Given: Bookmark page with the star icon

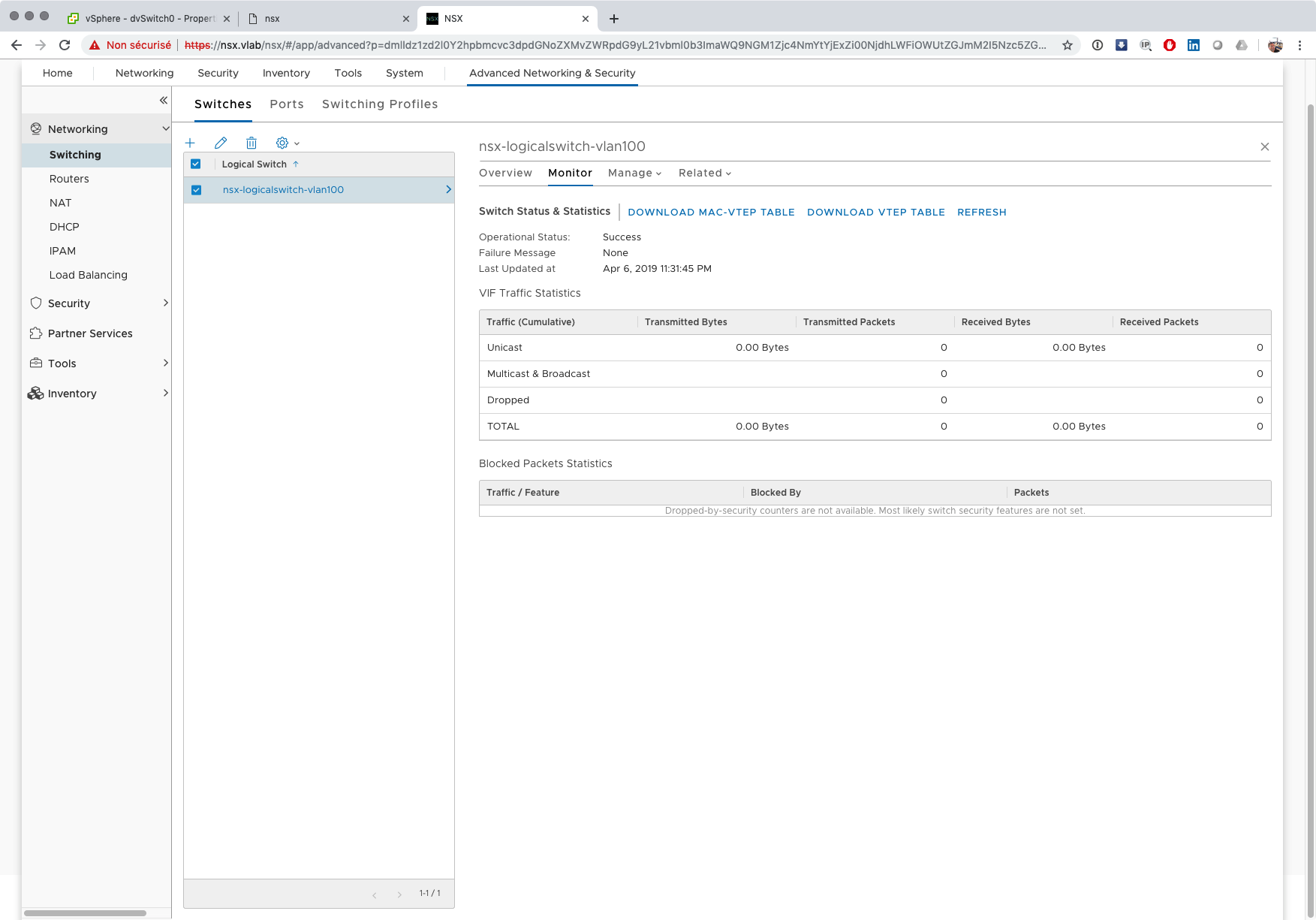Looking at the screenshot, I should click(x=1067, y=45).
